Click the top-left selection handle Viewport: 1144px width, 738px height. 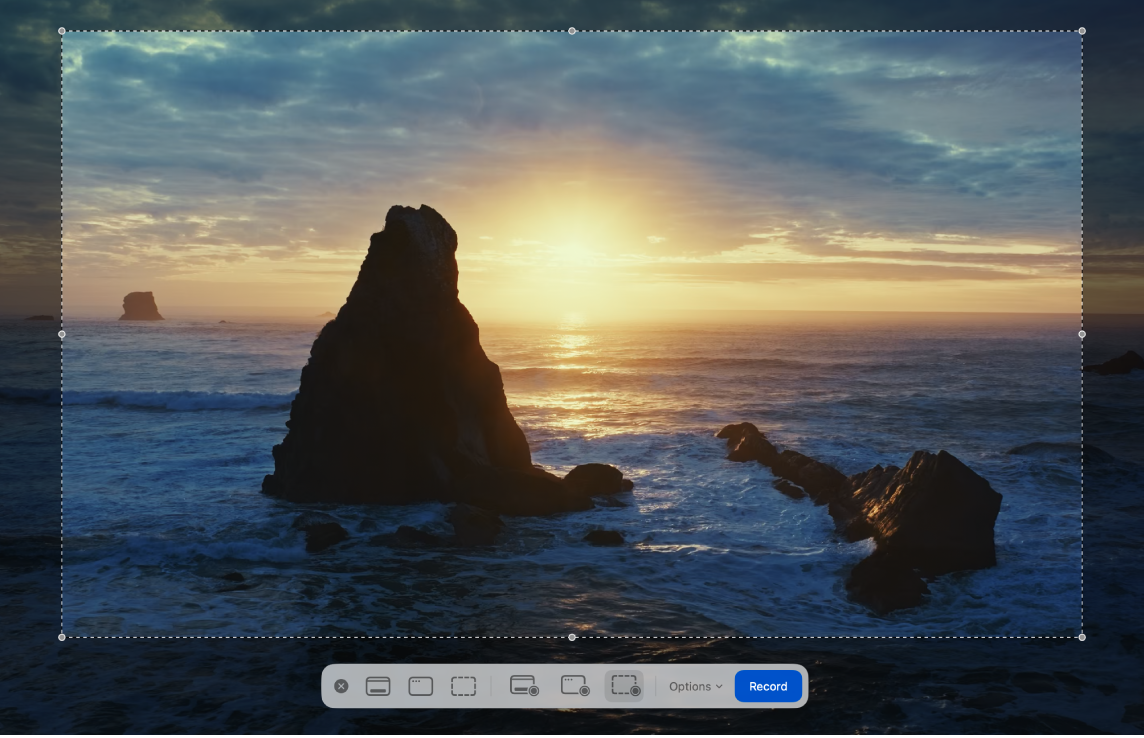coord(62,31)
